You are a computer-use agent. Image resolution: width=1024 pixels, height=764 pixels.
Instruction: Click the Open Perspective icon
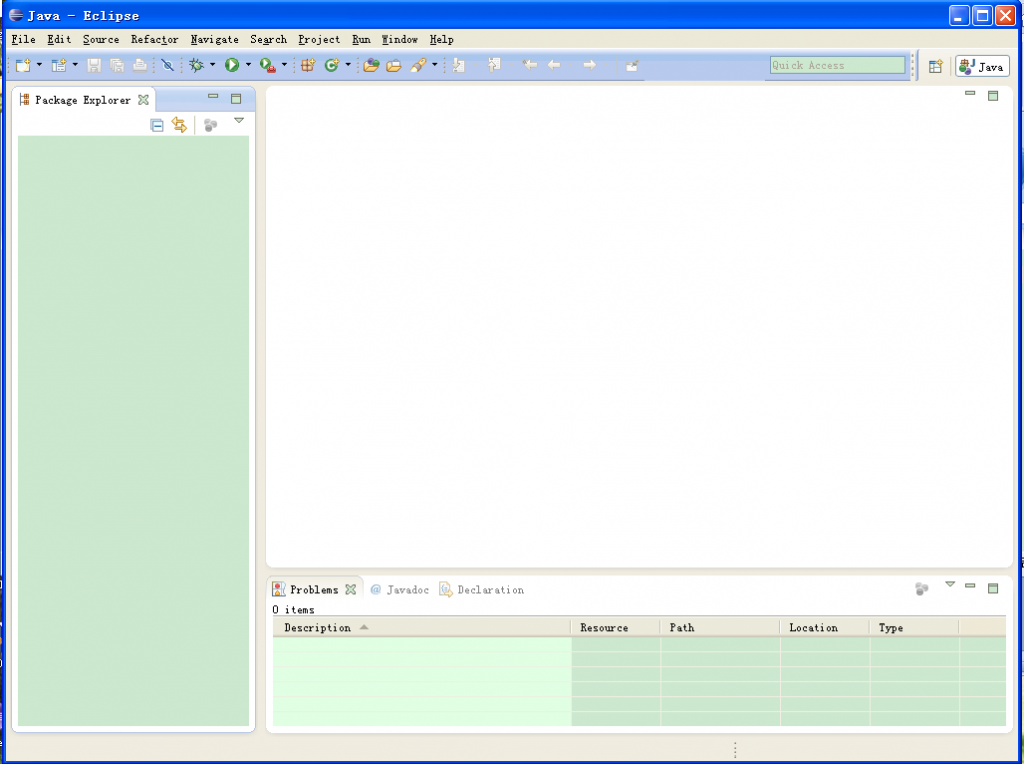point(936,66)
